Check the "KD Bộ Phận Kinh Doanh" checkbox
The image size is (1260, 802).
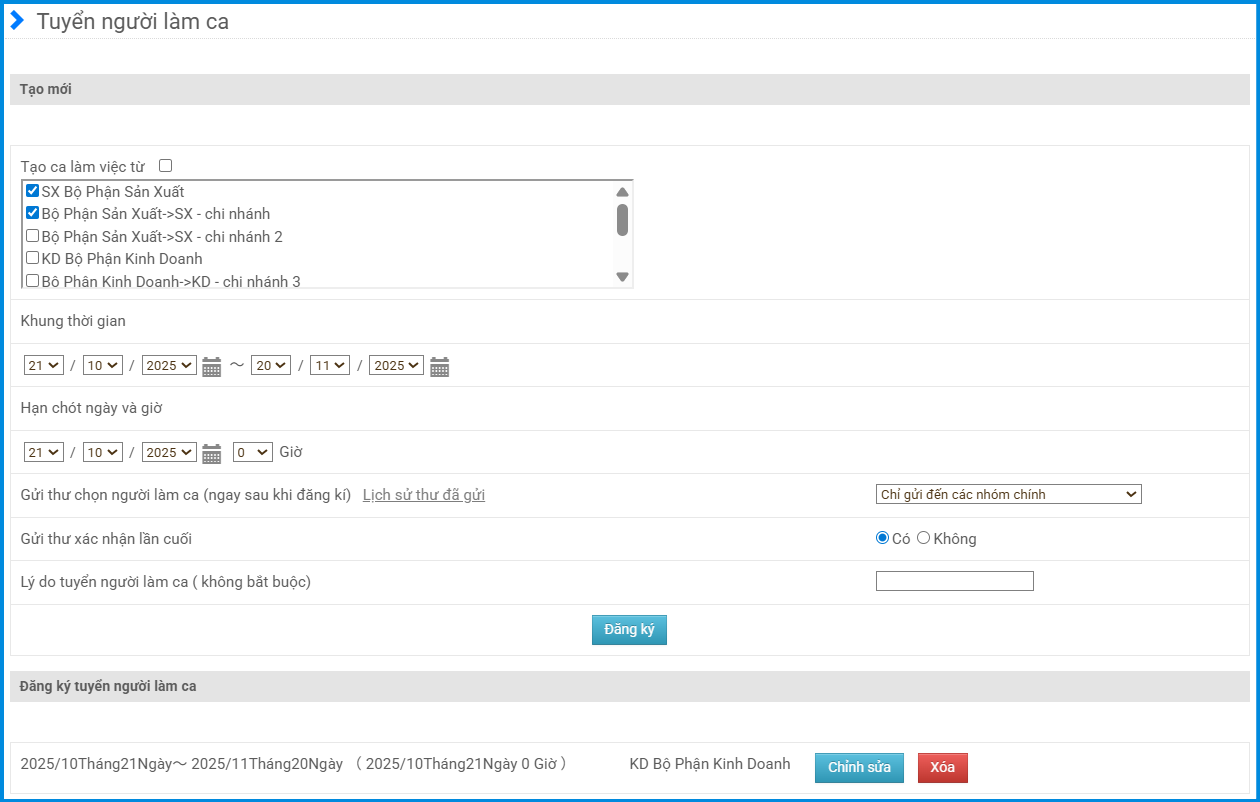click(33, 258)
